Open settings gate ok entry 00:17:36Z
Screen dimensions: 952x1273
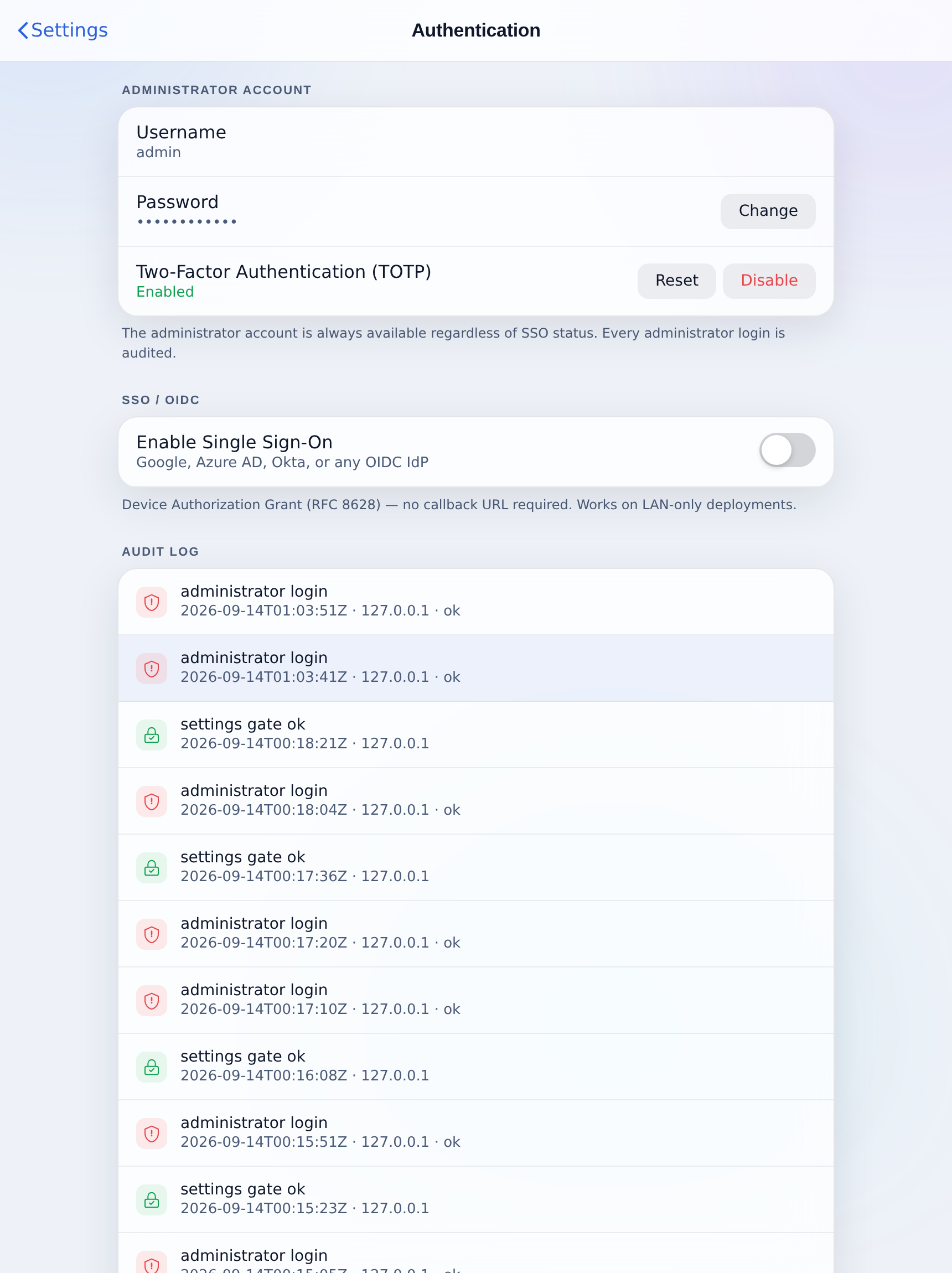tap(475, 868)
